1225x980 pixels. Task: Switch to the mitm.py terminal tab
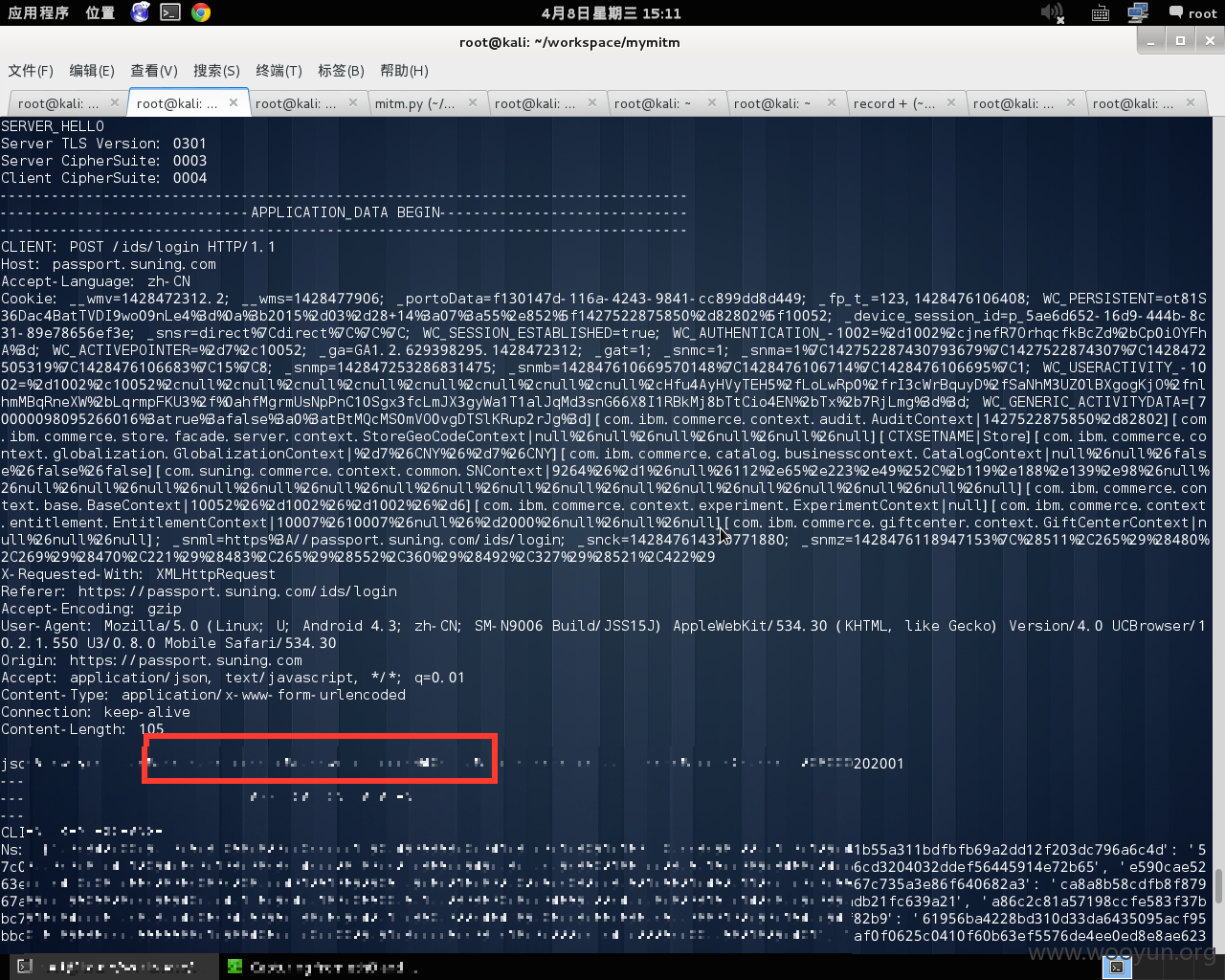point(414,103)
